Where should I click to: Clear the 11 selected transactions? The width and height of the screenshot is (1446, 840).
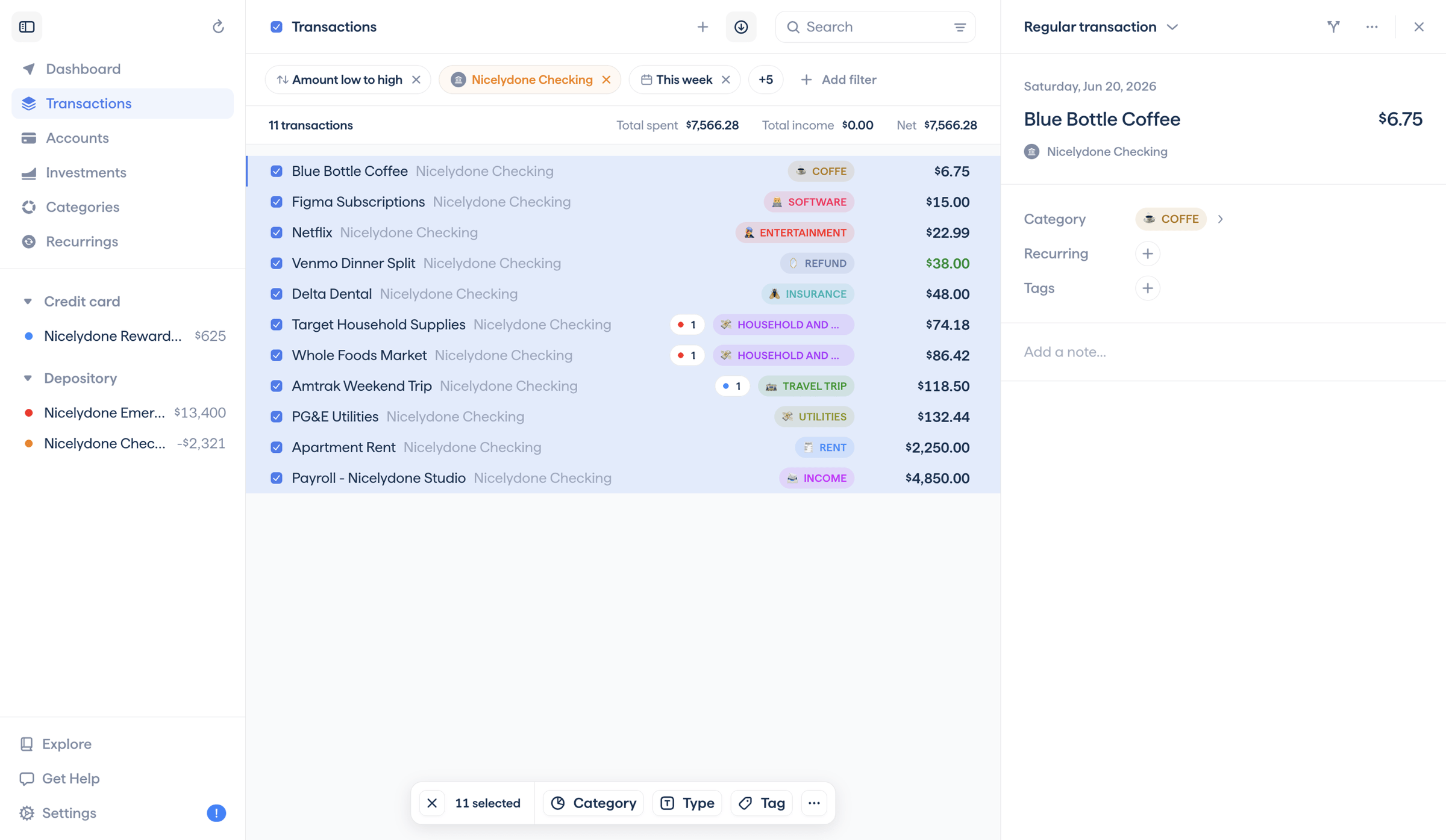tap(432, 803)
